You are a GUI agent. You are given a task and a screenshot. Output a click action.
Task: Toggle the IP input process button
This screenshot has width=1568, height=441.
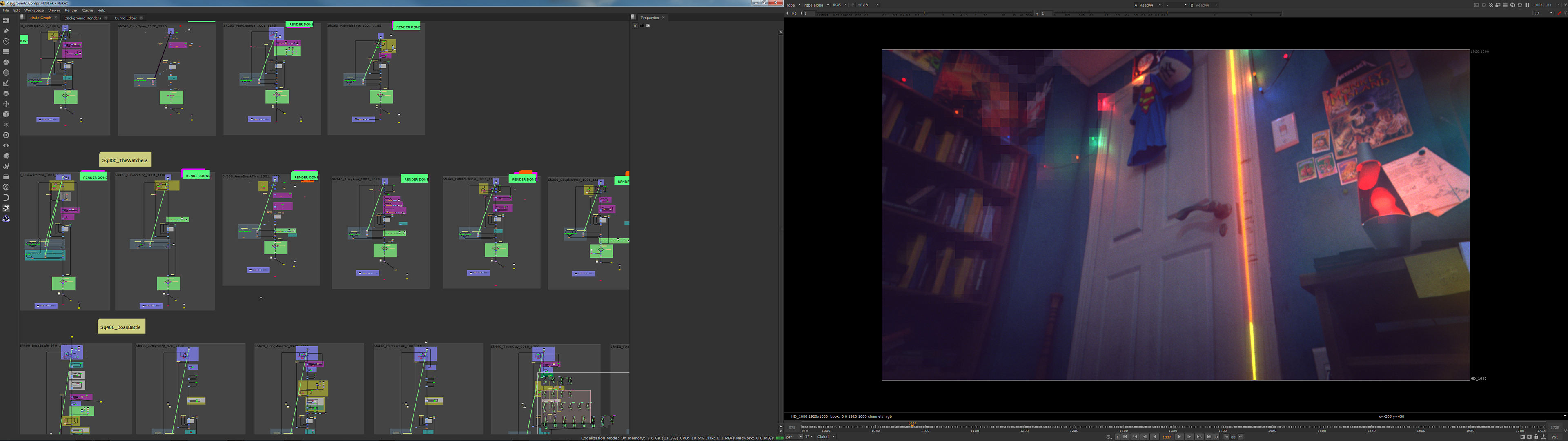(x=852, y=5)
